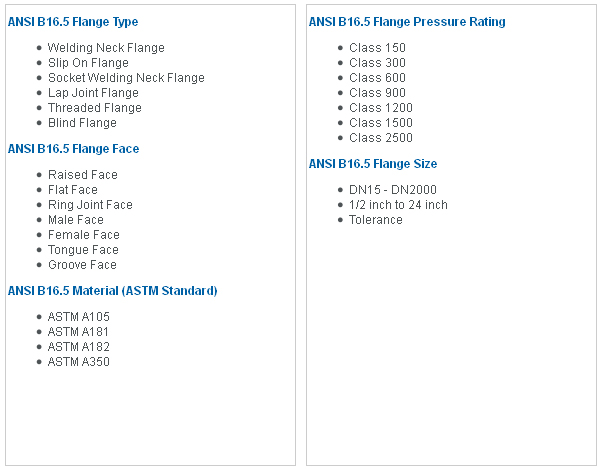Open ANSI B16.5 Flange Pressure Rating heading
The width and height of the screenshot is (602, 469).
tap(407, 22)
